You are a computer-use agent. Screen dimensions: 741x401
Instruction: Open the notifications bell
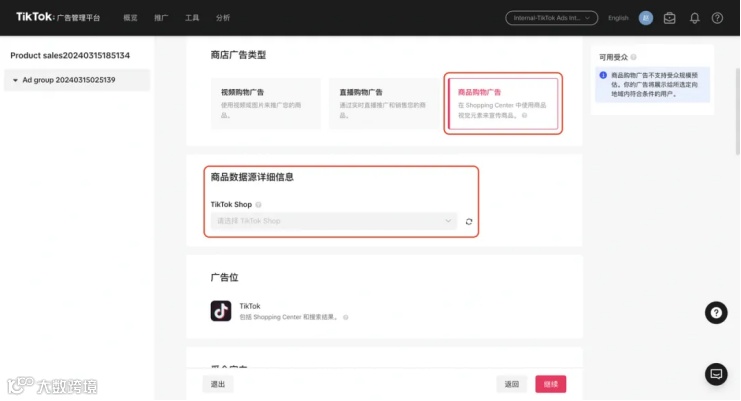[x=694, y=18]
